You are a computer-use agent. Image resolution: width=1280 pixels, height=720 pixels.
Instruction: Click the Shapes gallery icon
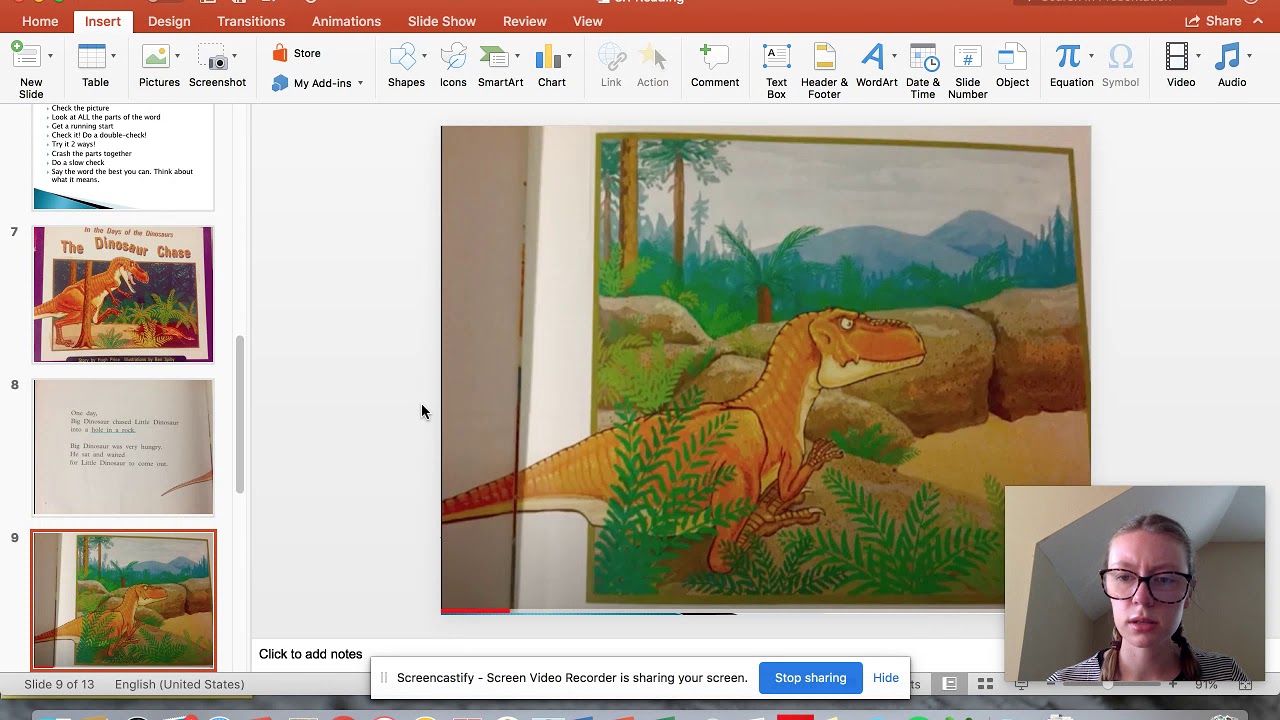pos(402,56)
